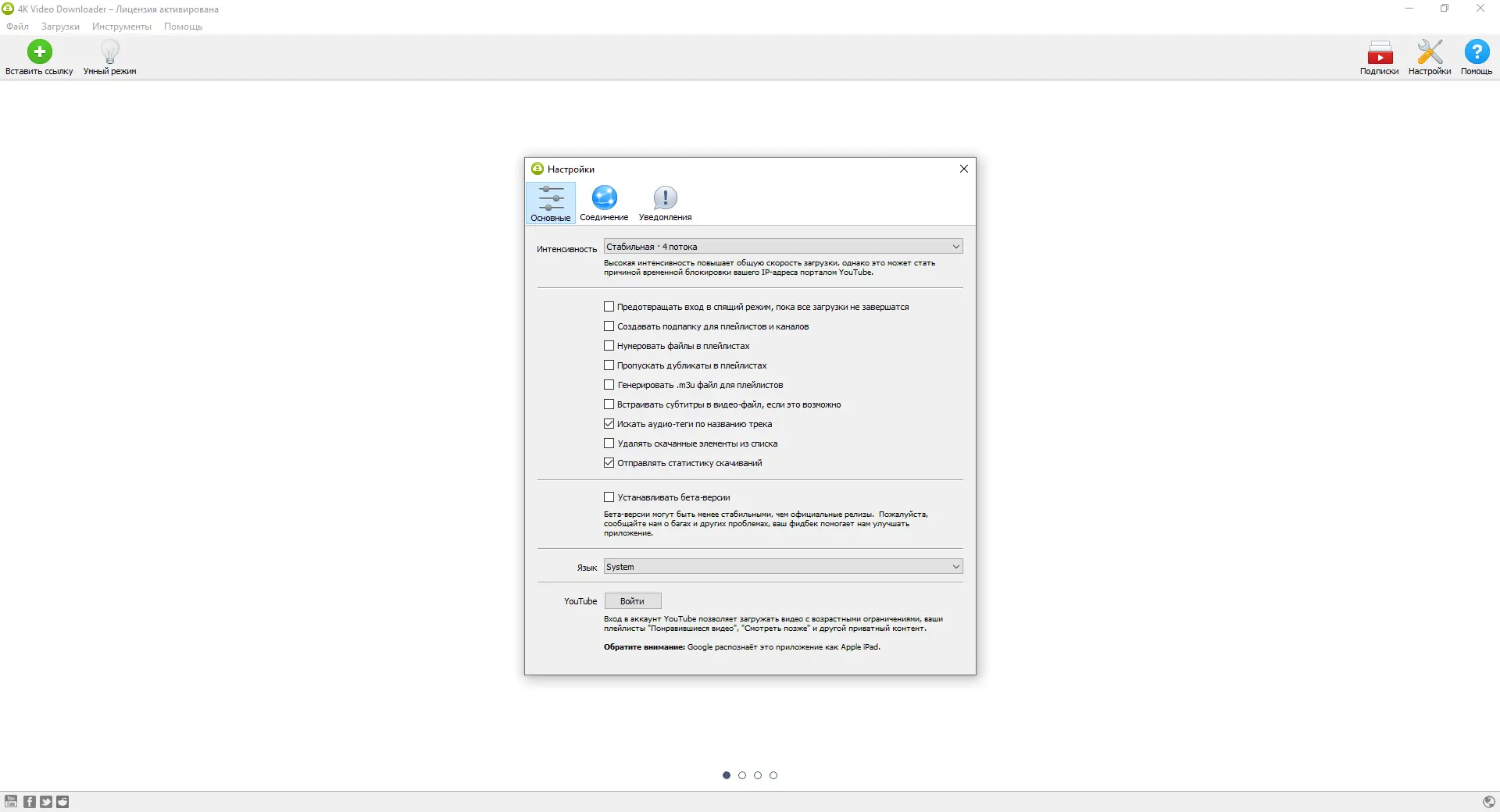Switch to the Соединение settings tab
The image size is (1500, 812).
click(604, 203)
